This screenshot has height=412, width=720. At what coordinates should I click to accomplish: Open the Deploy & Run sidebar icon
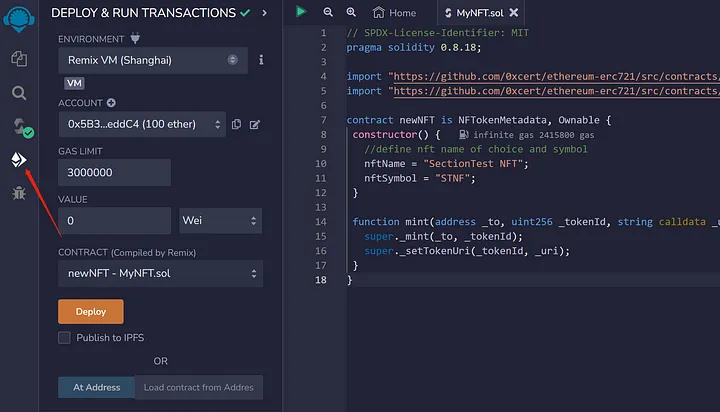pyautogui.click(x=18, y=160)
